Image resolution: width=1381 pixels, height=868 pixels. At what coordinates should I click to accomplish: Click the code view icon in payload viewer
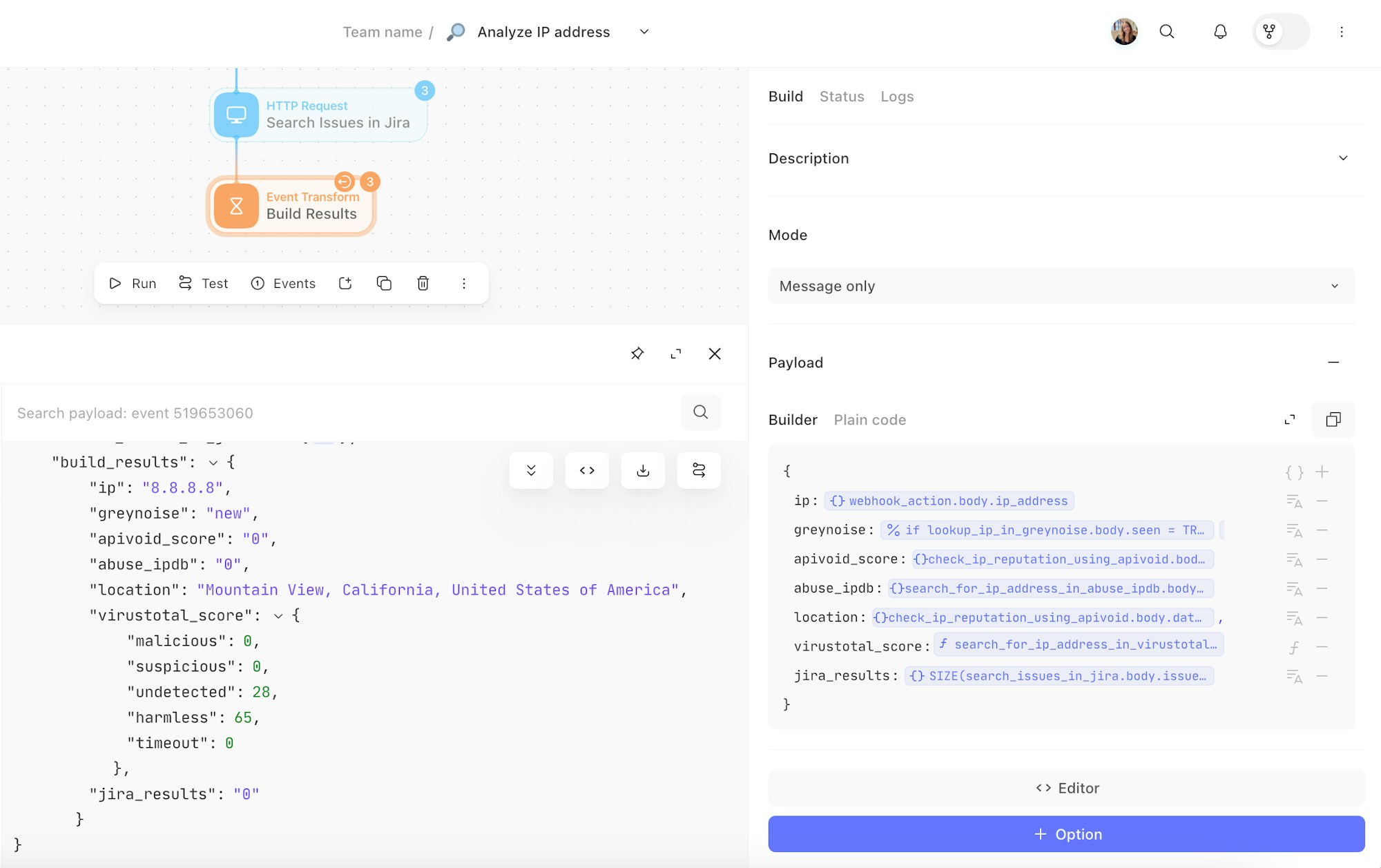pyautogui.click(x=587, y=470)
